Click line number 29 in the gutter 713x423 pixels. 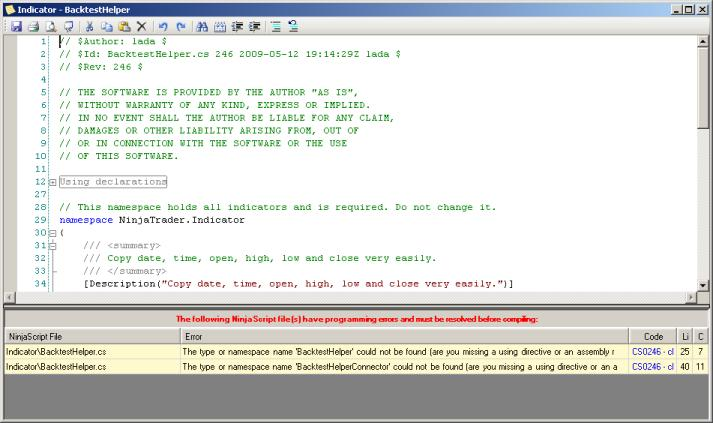click(40, 220)
